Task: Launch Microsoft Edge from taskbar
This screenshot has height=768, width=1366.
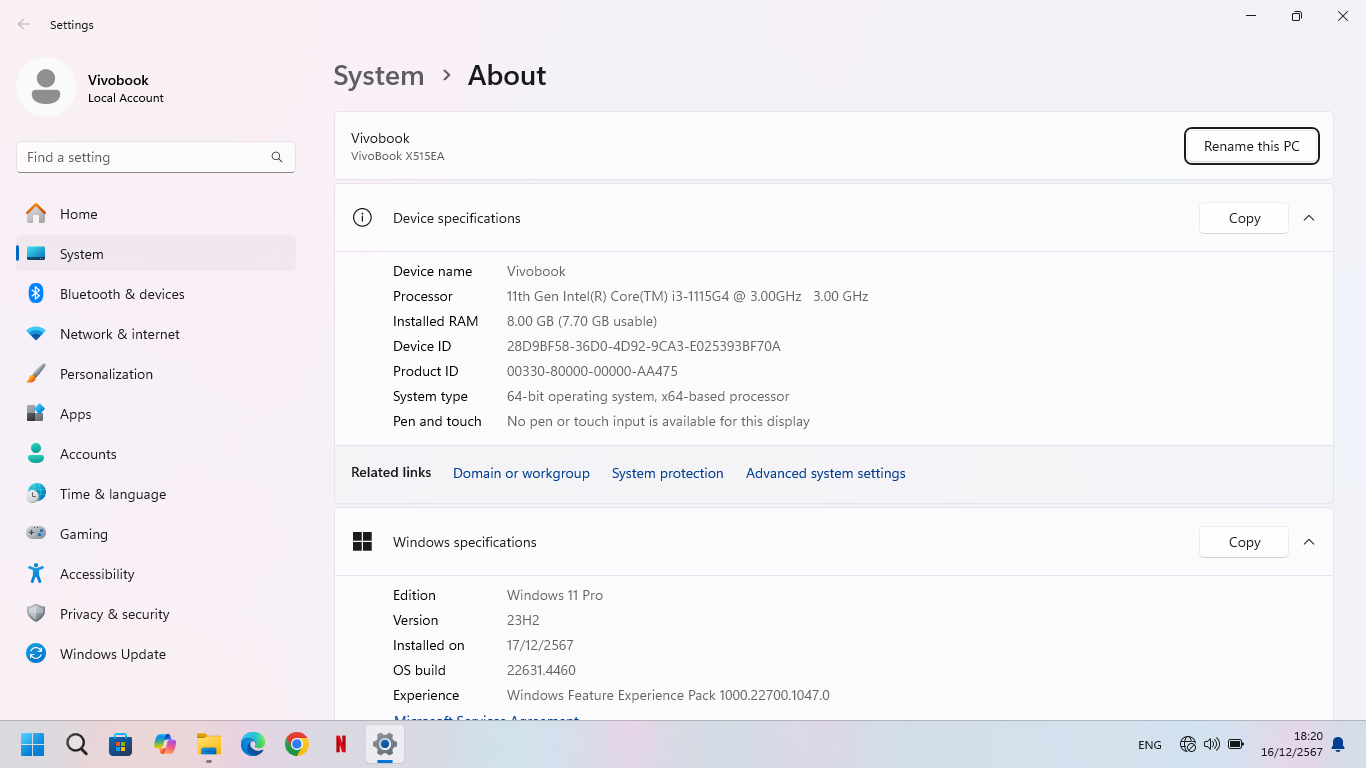Action: click(x=253, y=744)
